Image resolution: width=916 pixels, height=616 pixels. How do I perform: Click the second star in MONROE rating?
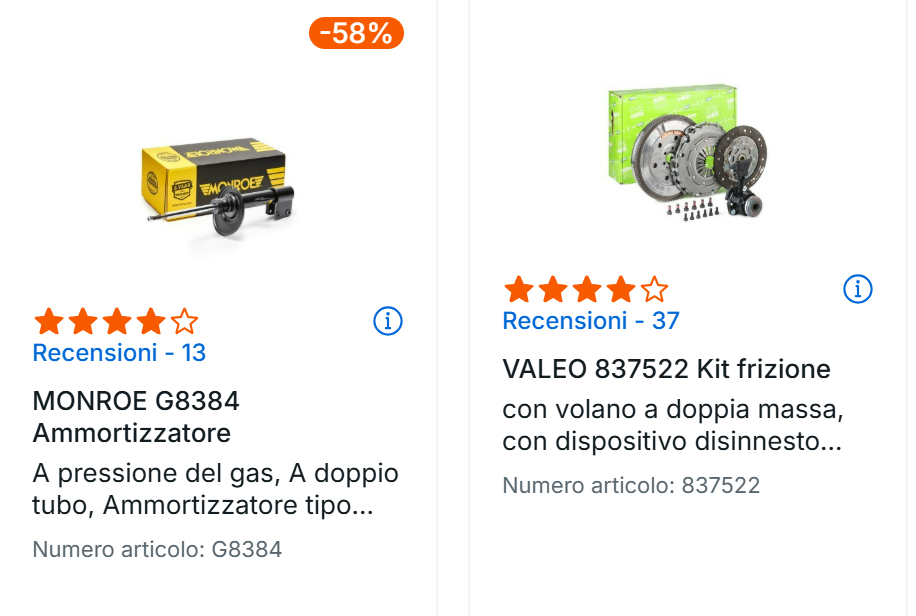(x=83, y=322)
